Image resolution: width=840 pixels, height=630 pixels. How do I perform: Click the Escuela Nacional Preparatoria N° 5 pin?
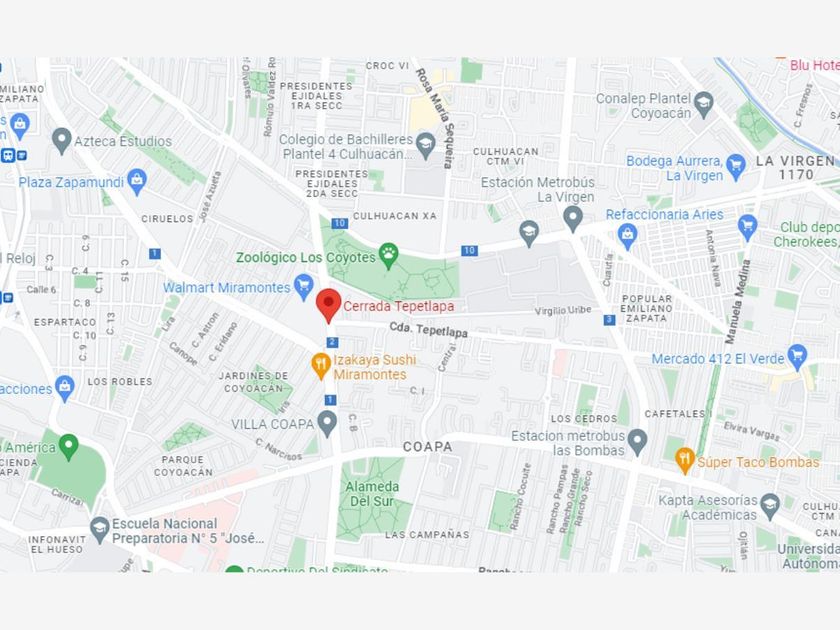[x=99, y=530]
